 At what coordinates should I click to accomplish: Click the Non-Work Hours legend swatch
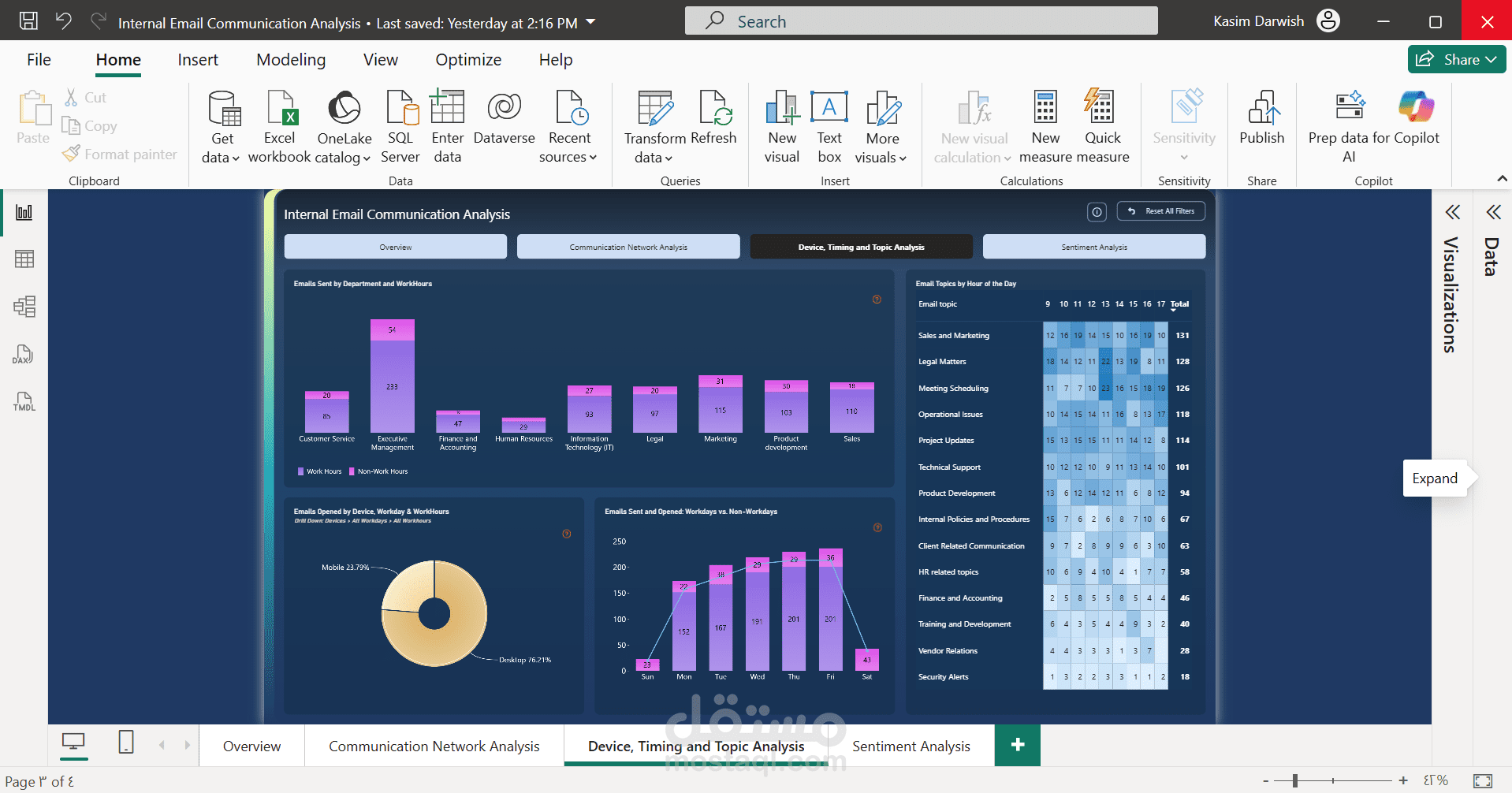352,471
